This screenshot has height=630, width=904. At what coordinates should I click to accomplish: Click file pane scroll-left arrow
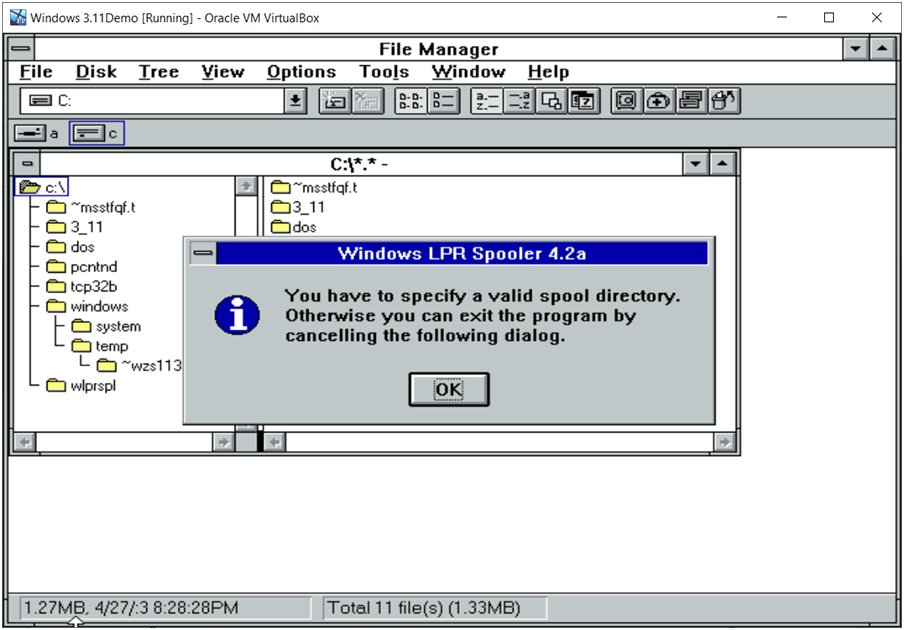coord(275,442)
